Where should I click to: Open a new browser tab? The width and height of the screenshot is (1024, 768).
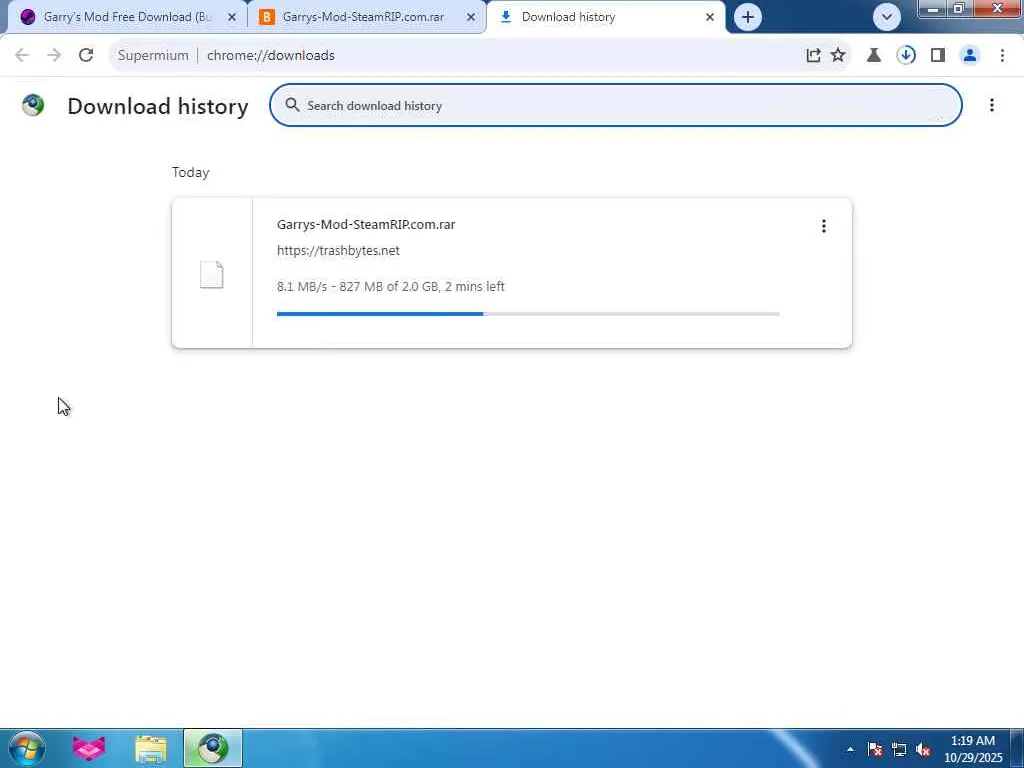[x=748, y=17]
